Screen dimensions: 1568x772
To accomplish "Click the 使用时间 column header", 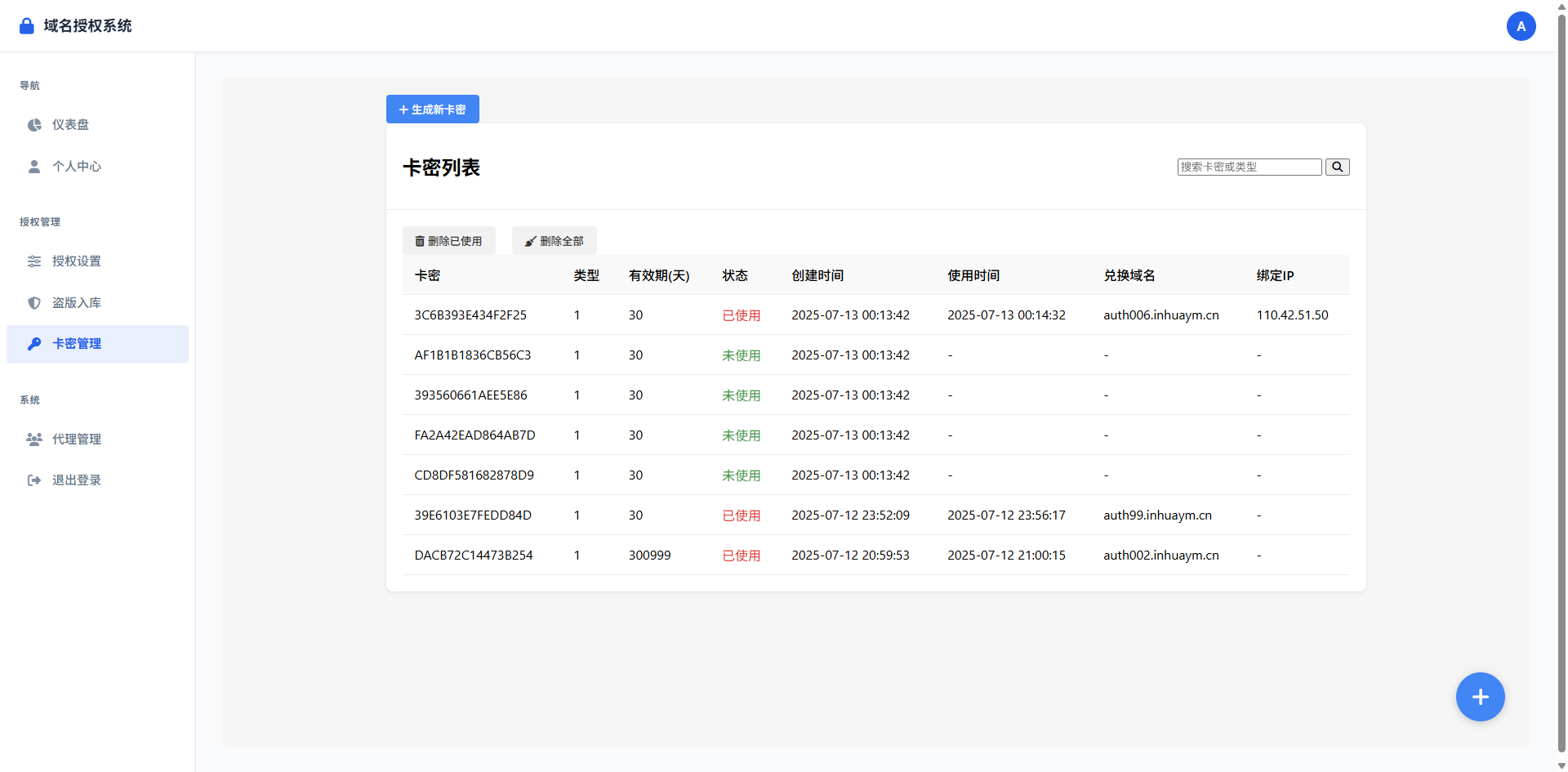I will click(973, 275).
